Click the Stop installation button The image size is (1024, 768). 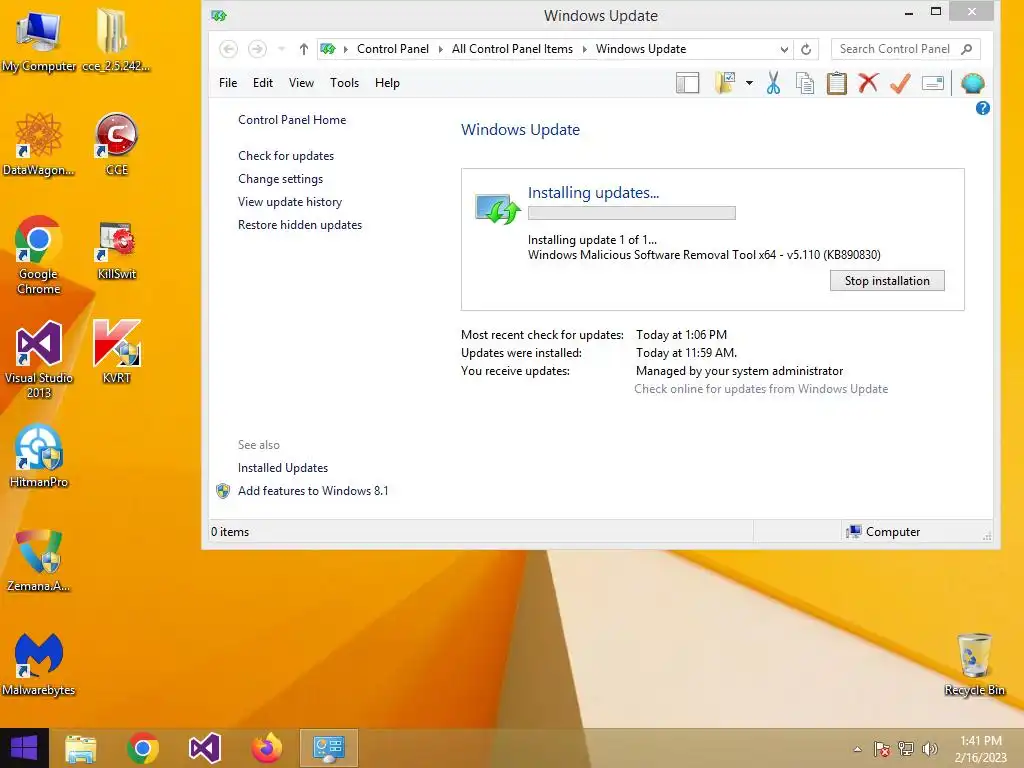point(887,281)
